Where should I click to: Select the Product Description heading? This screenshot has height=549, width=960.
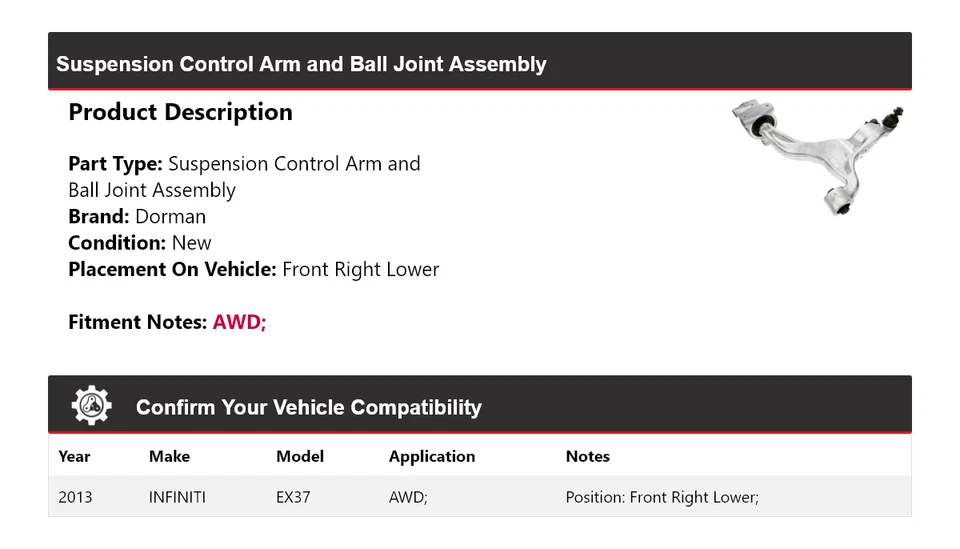click(x=181, y=112)
